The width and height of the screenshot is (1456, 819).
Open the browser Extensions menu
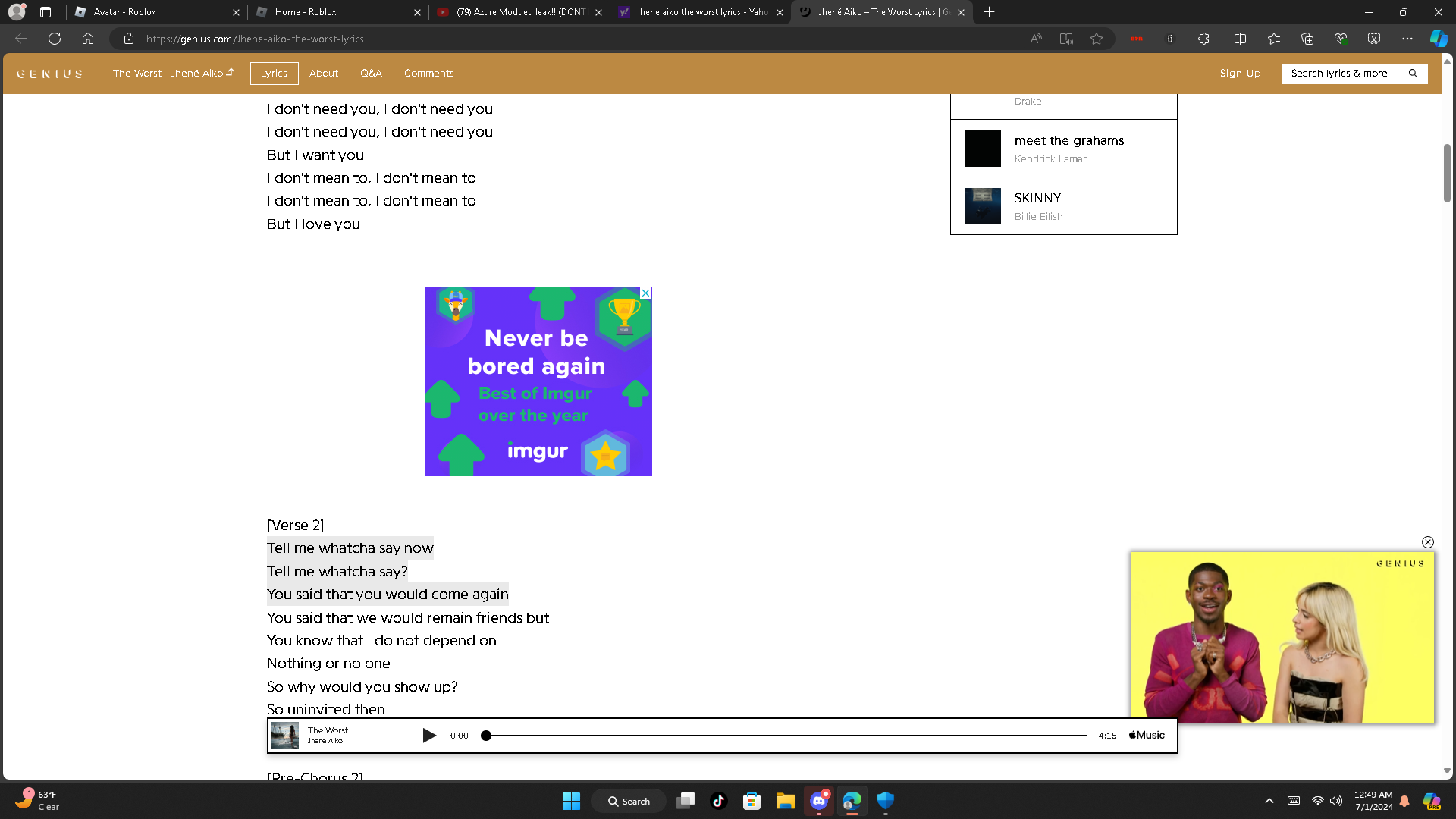coord(1203,39)
